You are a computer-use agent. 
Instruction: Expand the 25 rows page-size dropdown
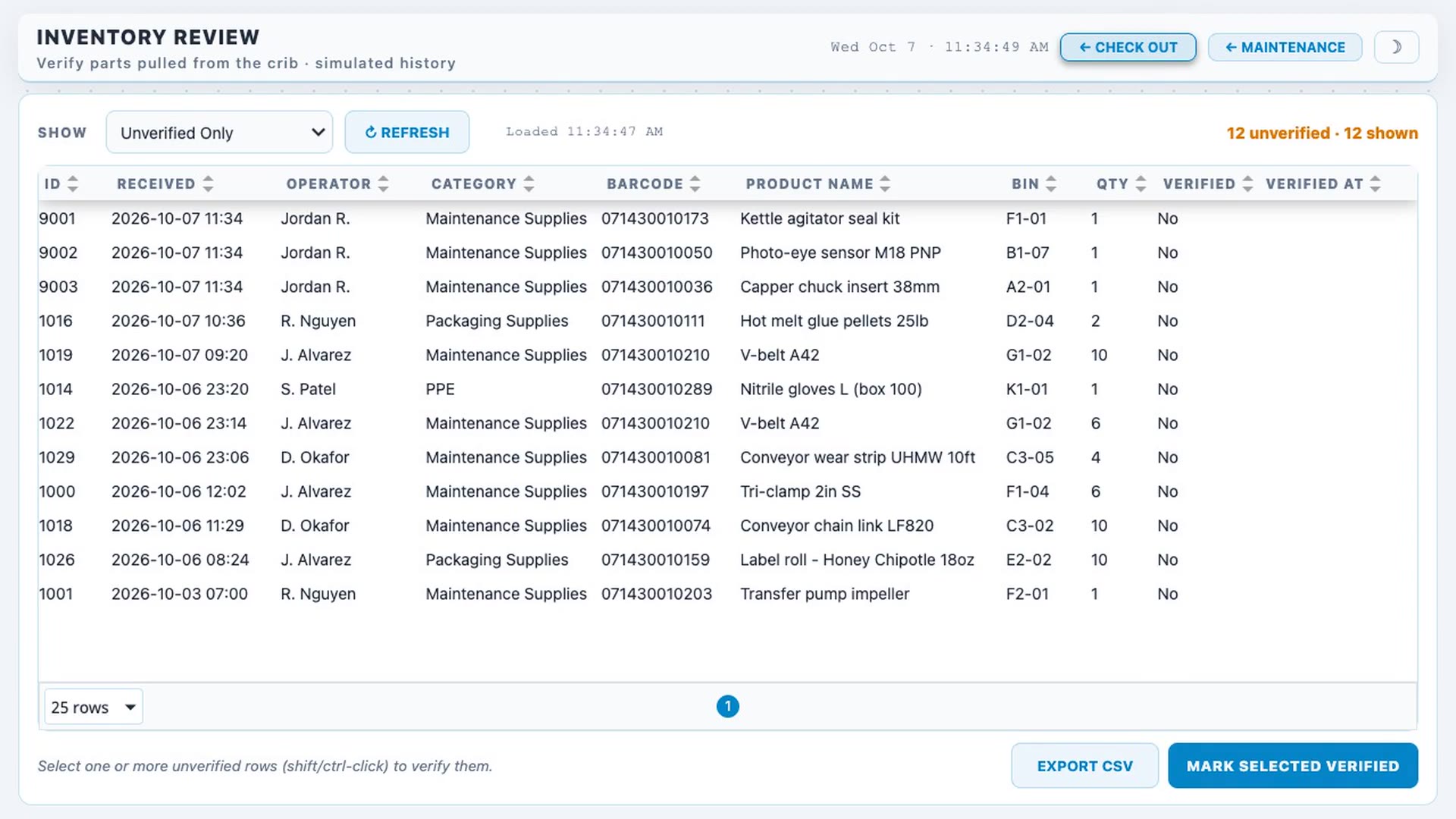pos(93,707)
